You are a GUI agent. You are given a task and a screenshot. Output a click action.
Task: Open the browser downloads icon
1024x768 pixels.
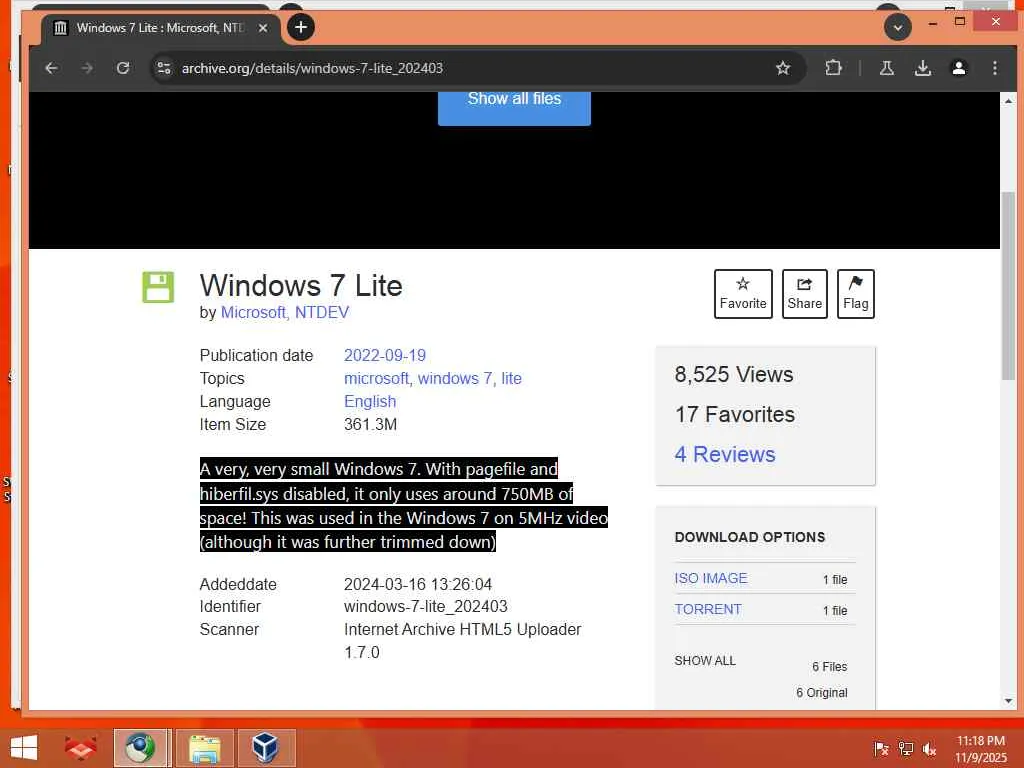pyautogui.click(x=923, y=68)
